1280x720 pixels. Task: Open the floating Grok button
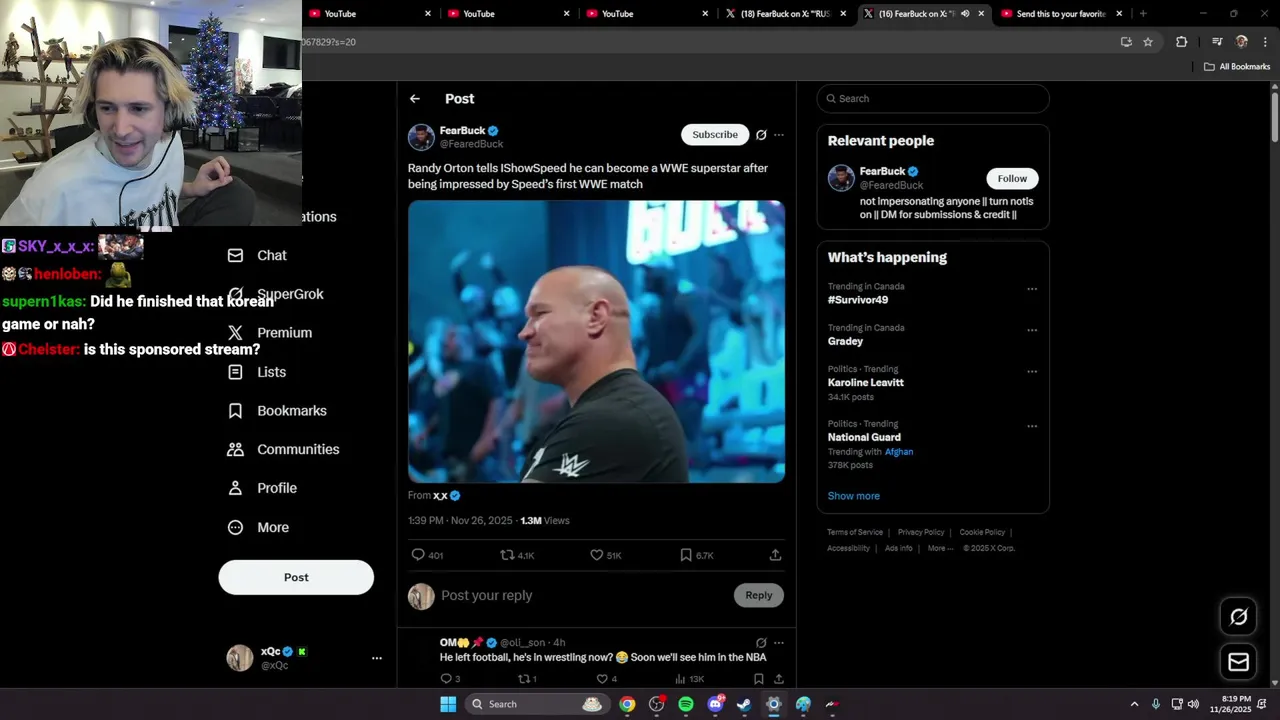(1238, 617)
